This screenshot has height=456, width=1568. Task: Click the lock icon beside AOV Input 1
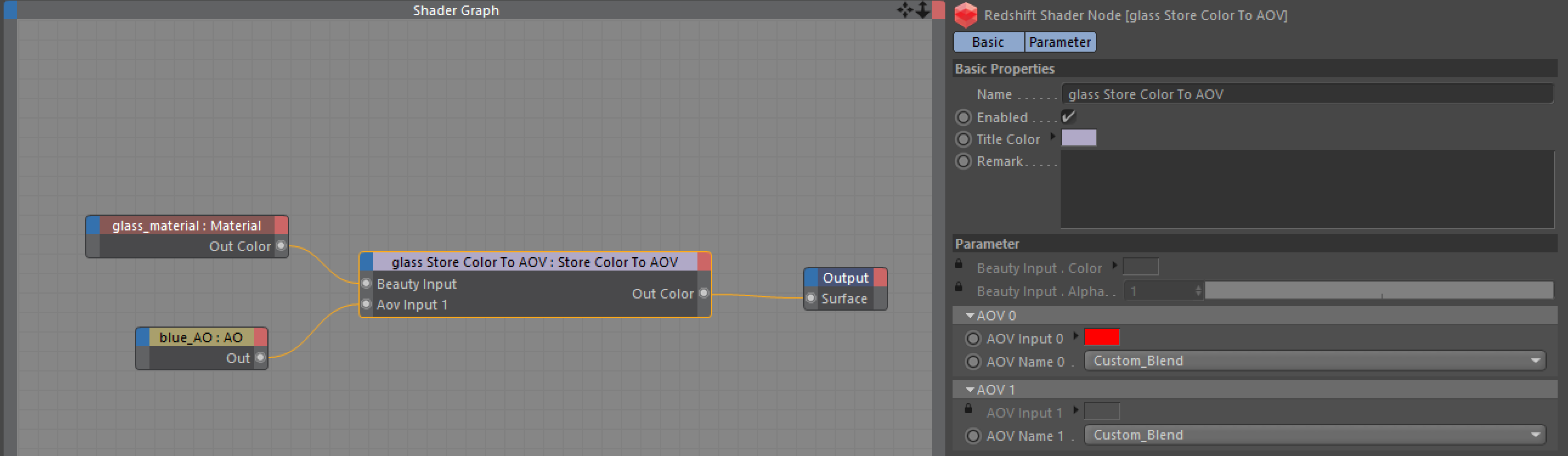[968, 408]
